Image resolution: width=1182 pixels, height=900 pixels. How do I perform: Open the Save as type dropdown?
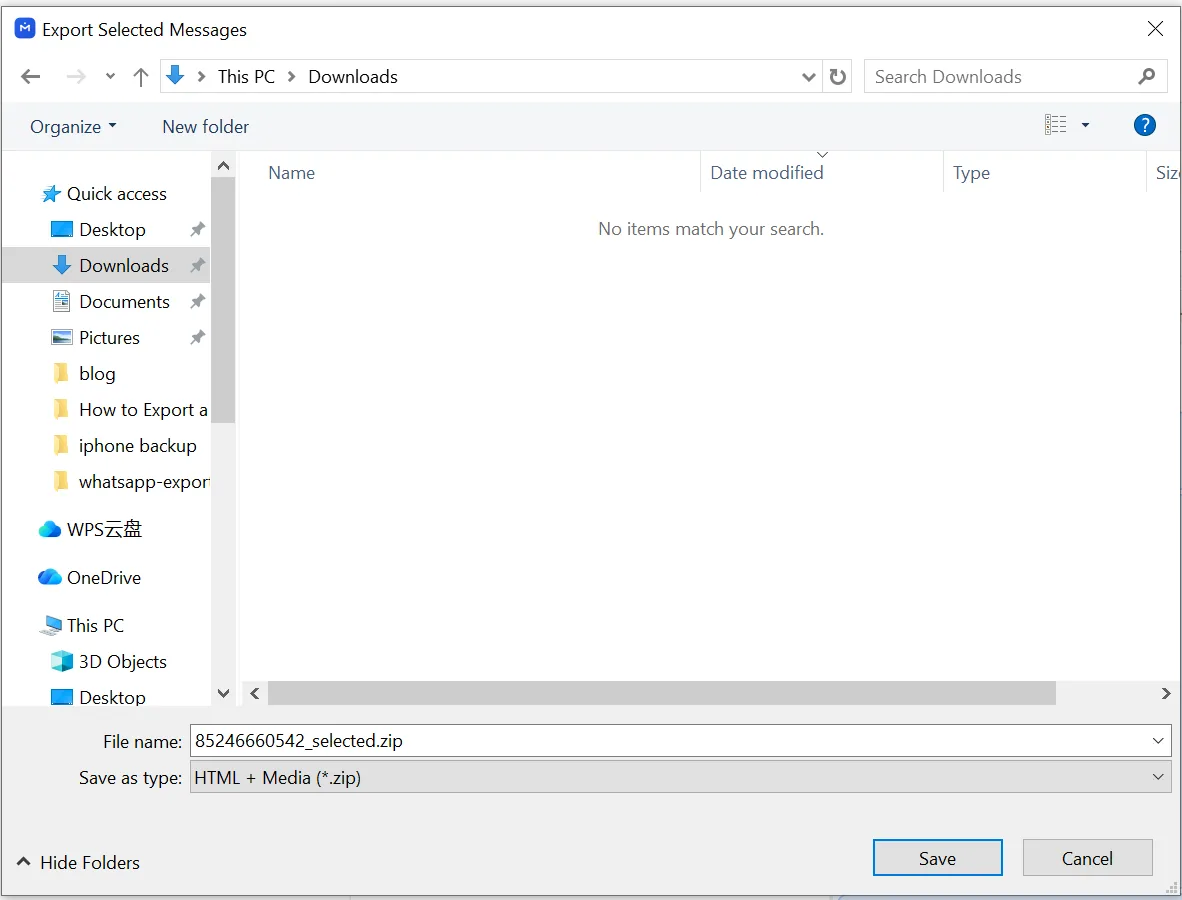[x=1158, y=777]
